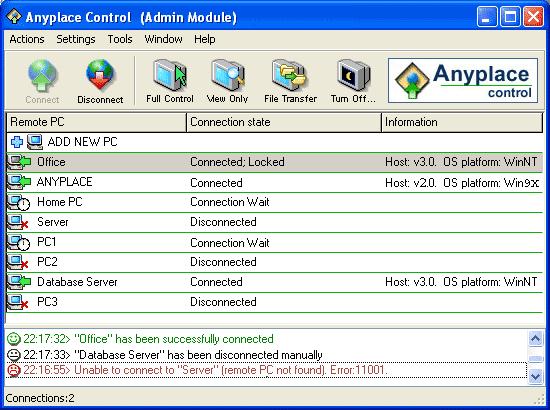
Task: Open the Tools menu
Action: [x=120, y=39]
